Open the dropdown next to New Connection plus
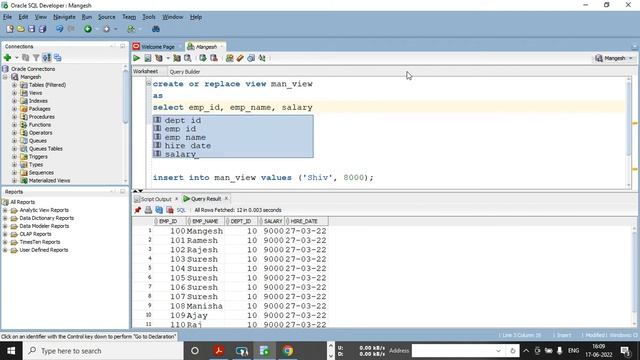The image size is (640, 360). pos(17,58)
